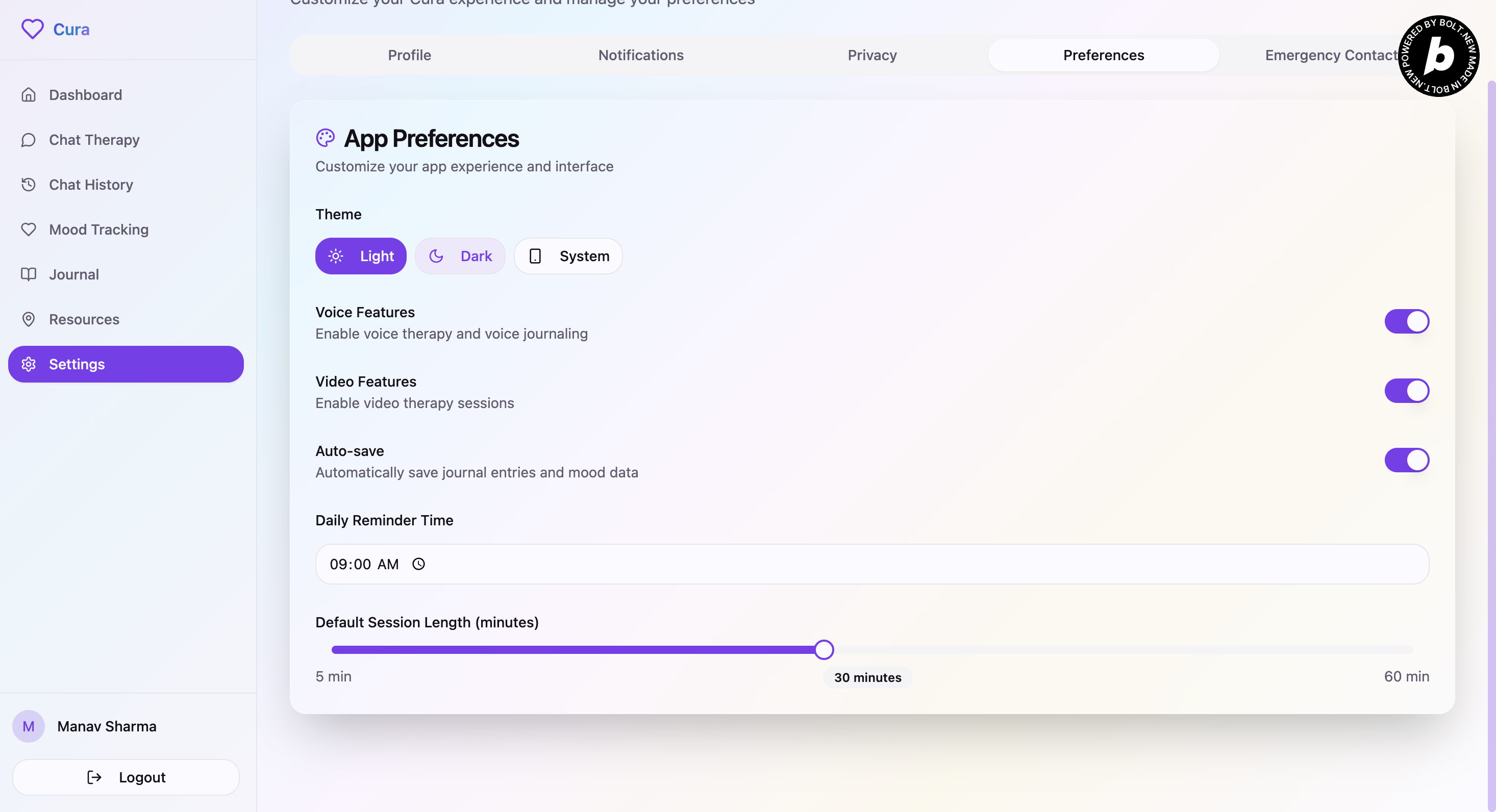Click clock icon in Daily Reminder field
Screen dimensions: 1496x812
point(418,564)
